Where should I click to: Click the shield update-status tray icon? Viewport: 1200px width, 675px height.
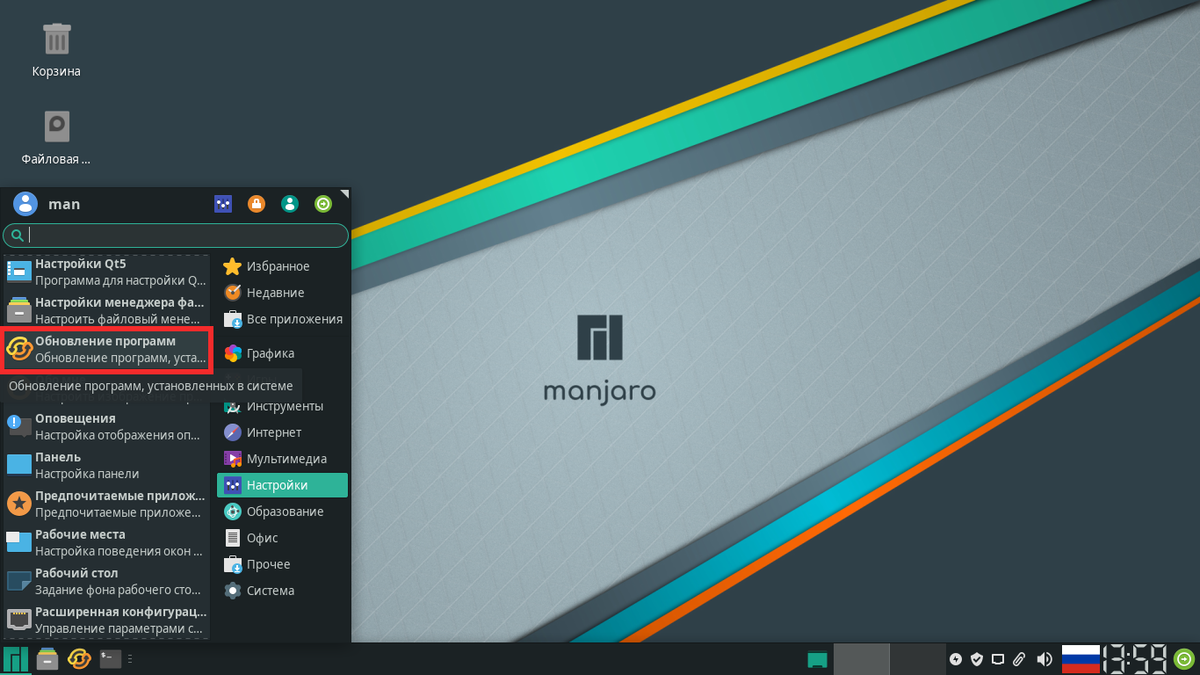(977, 659)
